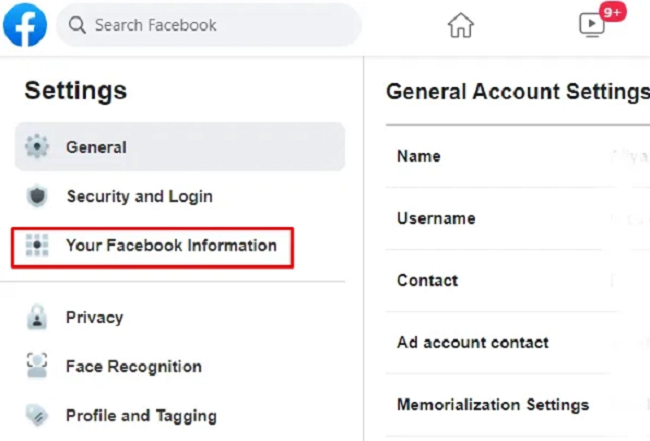Click the Privacy lock icon
The height and width of the screenshot is (441, 650).
(x=37, y=318)
